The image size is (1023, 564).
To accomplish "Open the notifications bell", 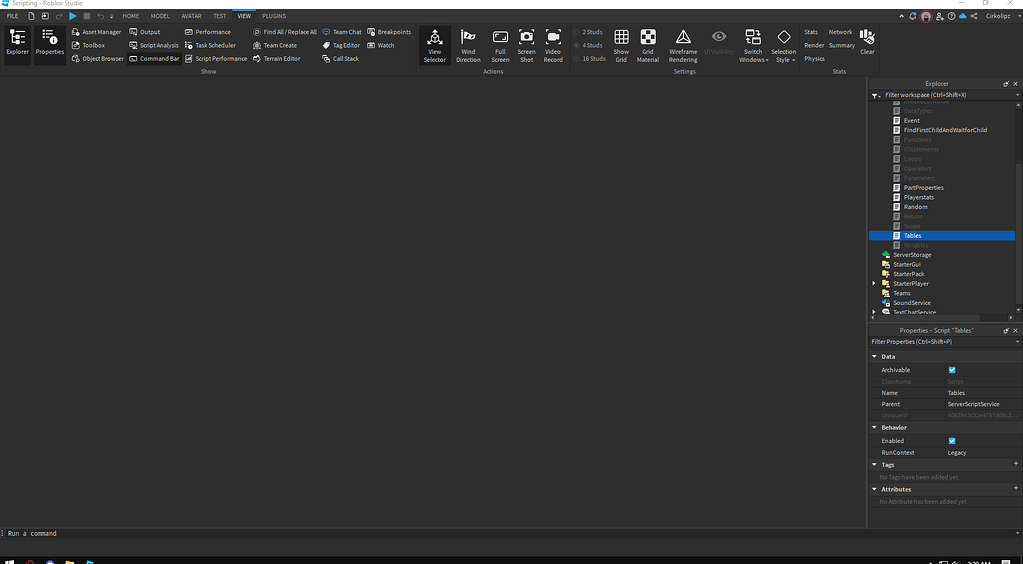I will 912,16.
